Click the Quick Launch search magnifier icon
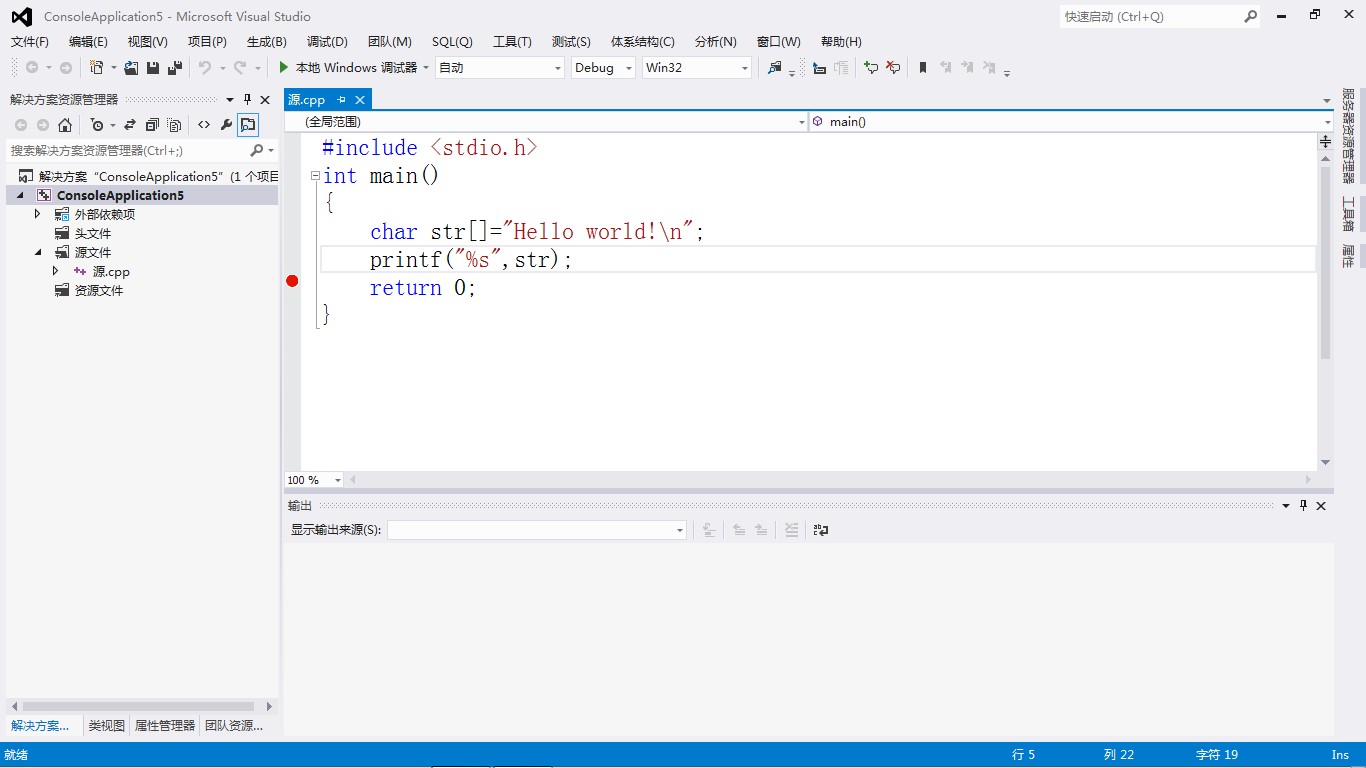Screen dimensions: 1366x768 click(x=1250, y=16)
